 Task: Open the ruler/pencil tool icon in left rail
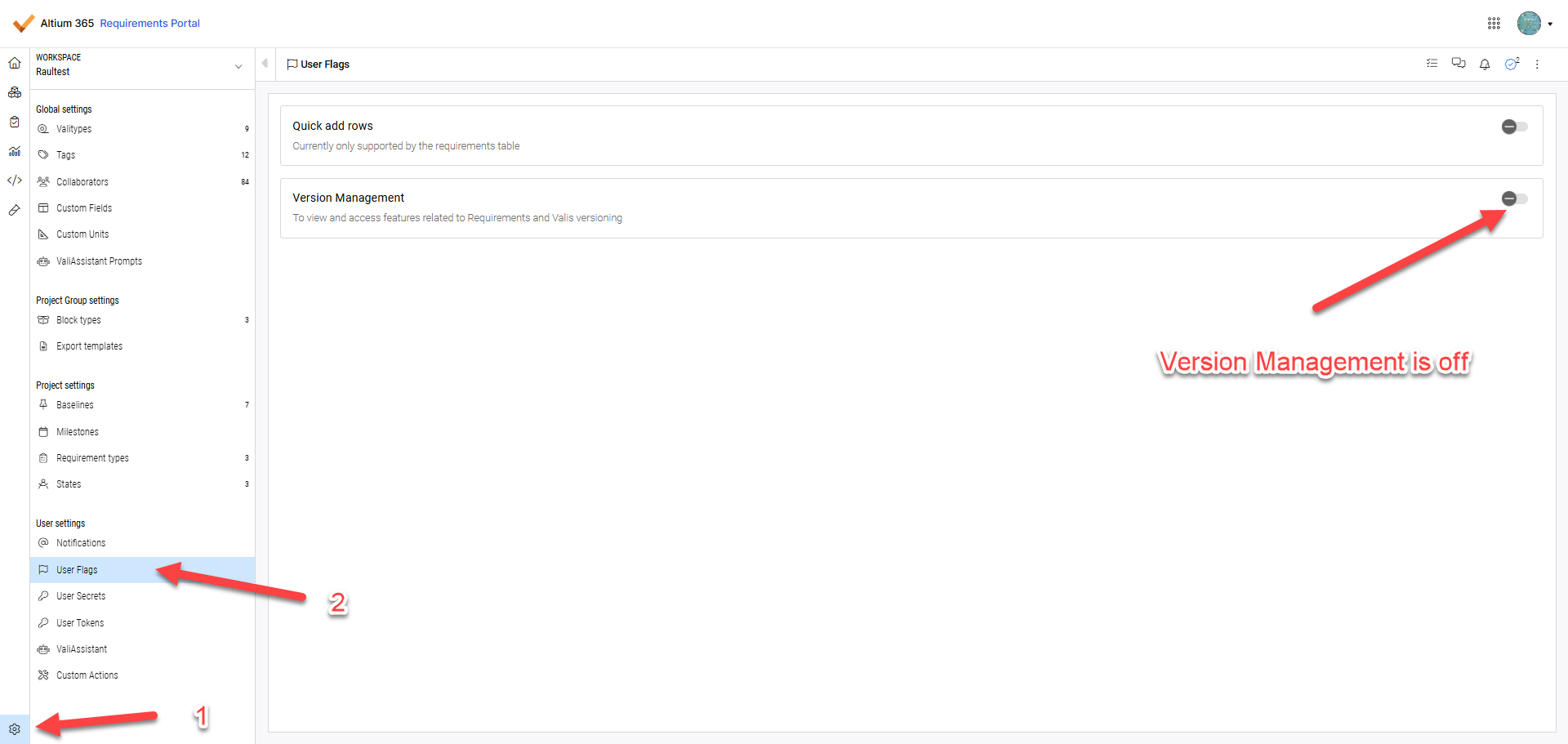pyautogui.click(x=15, y=210)
